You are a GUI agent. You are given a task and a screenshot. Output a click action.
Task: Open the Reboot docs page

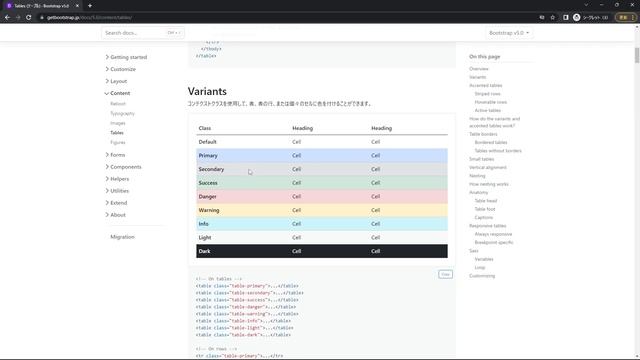click(x=118, y=104)
